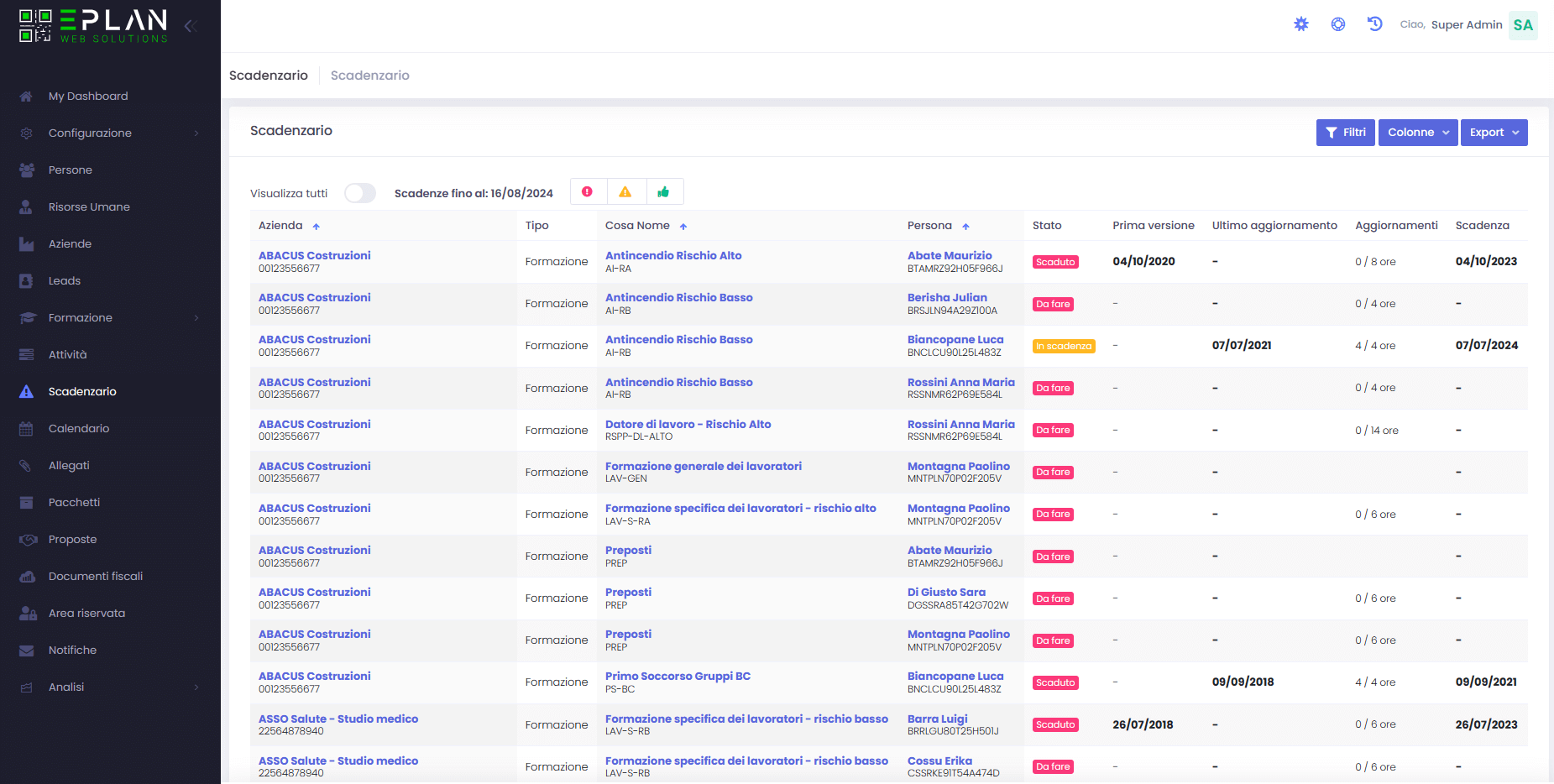1554x784 pixels.
Task: Open ABACUS Costruzioni in Antincendio Rischio Alto row
Action: (315, 256)
